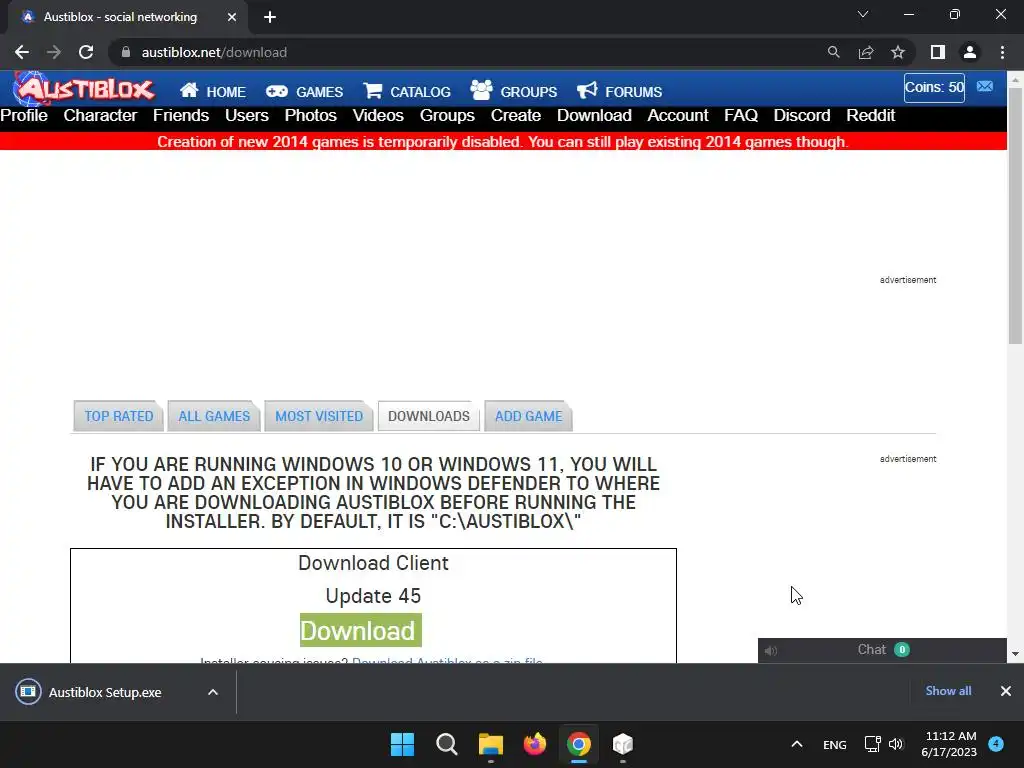The width and height of the screenshot is (1024, 768).
Task: Open downloaded Austiblox Setup.exe file
Action: pos(104,692)
